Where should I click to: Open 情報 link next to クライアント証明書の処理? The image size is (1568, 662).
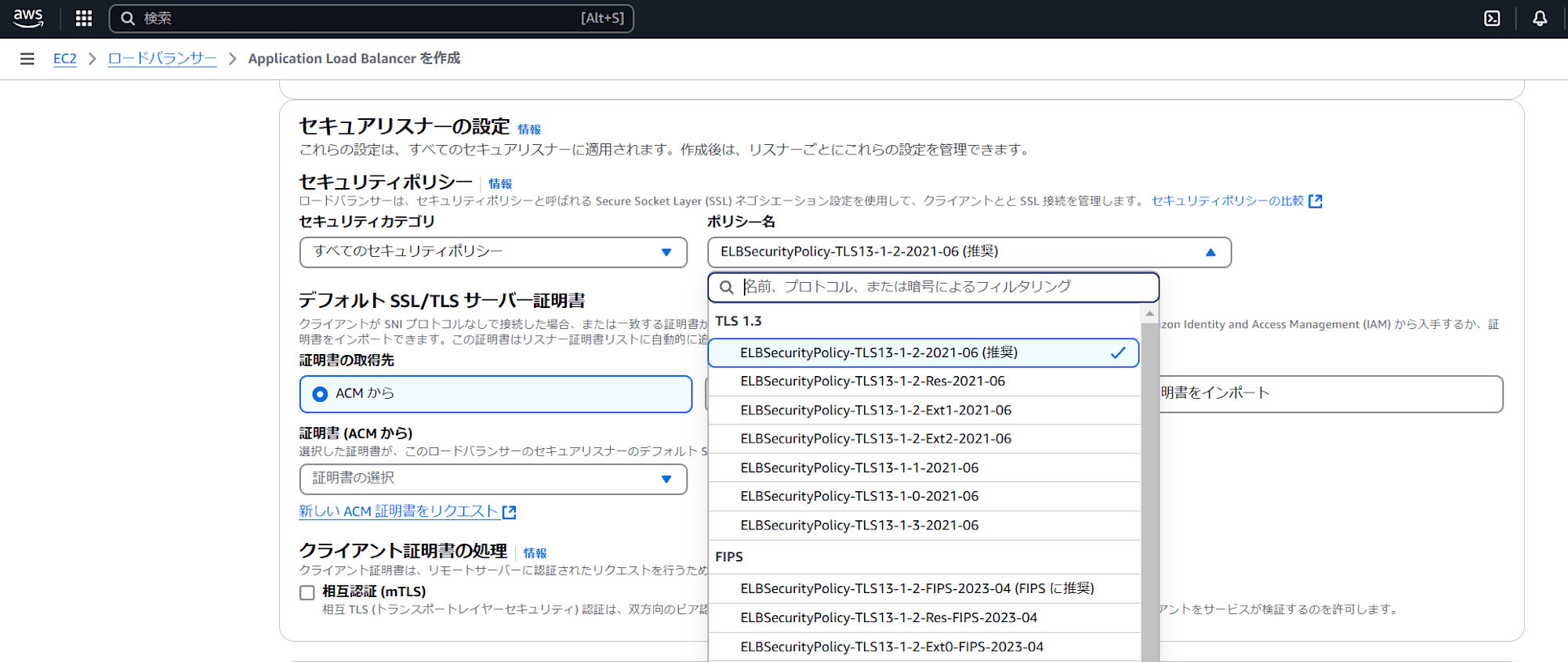[x=535, y=553]
